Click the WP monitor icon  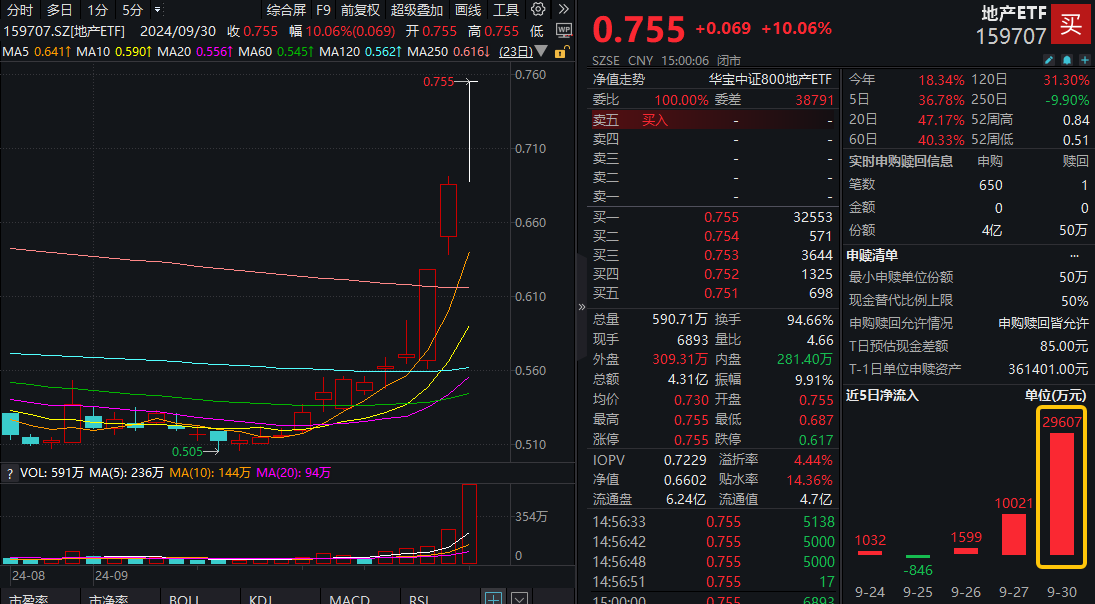(564, 31)
